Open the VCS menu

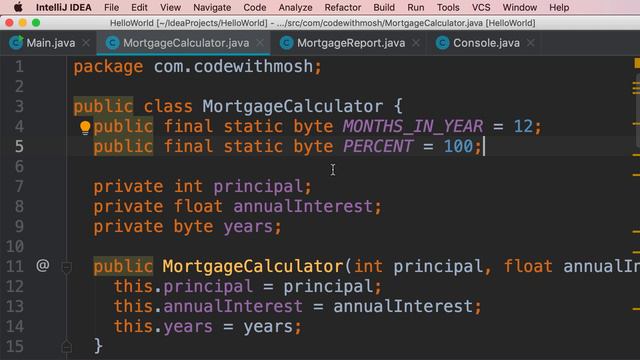pyautogui.click(x=481, y=7)
